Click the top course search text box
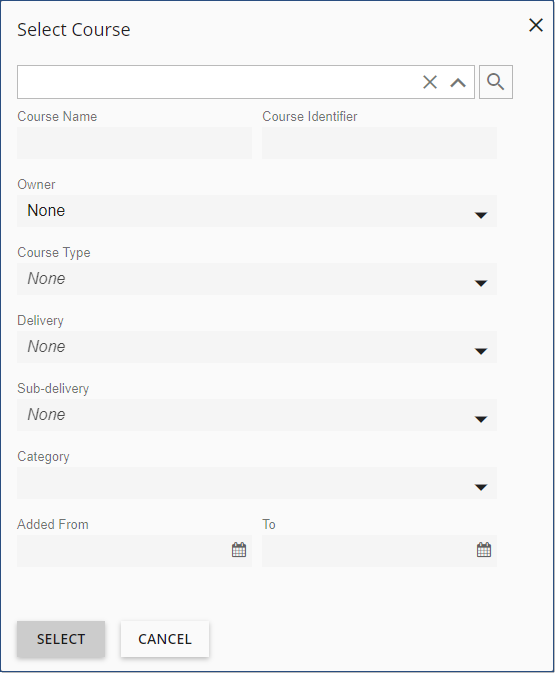Screen dimensions: 557x675 217,82
